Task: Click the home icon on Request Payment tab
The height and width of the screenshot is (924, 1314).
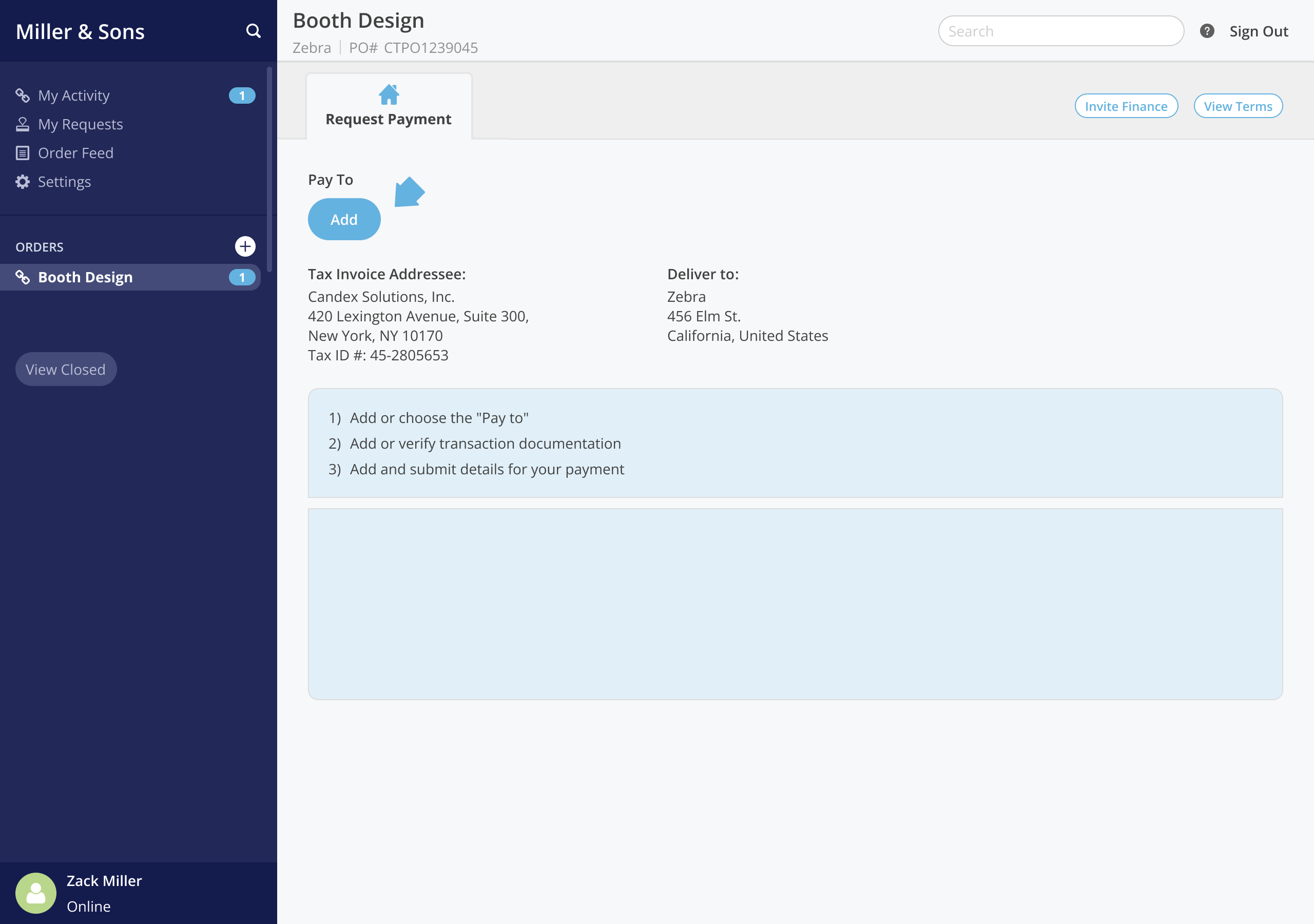Action: click(x=389, y=94)
